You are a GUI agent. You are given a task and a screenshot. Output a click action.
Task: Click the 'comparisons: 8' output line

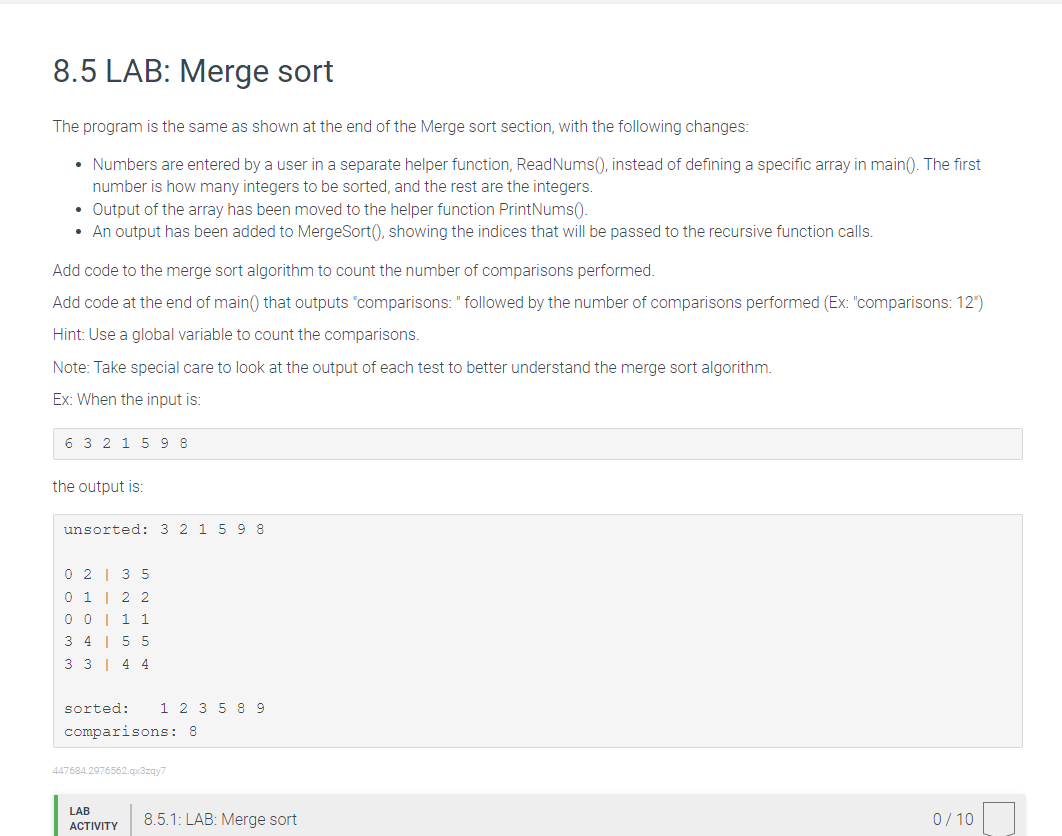128,731
